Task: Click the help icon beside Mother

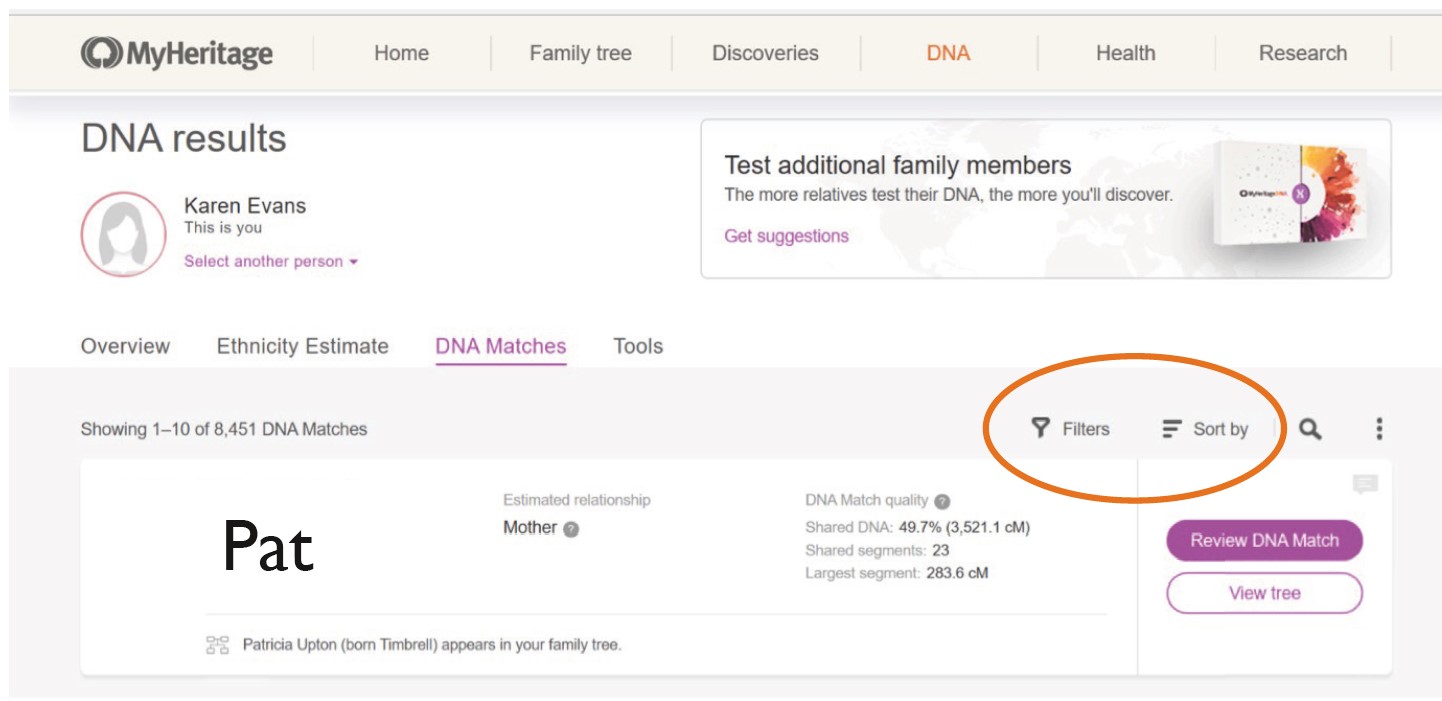Action: coord(571,529)
